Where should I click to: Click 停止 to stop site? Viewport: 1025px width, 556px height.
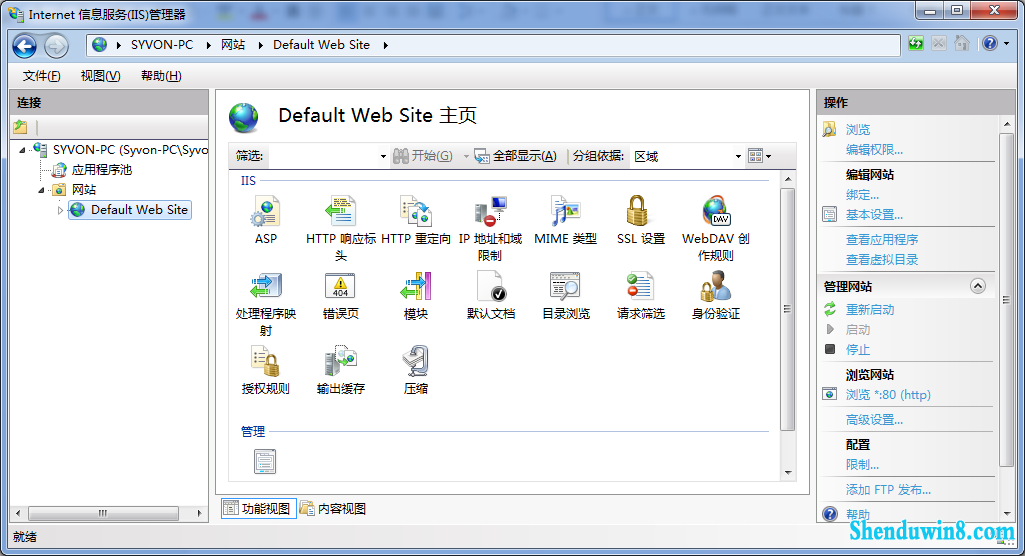pos(858,350)
